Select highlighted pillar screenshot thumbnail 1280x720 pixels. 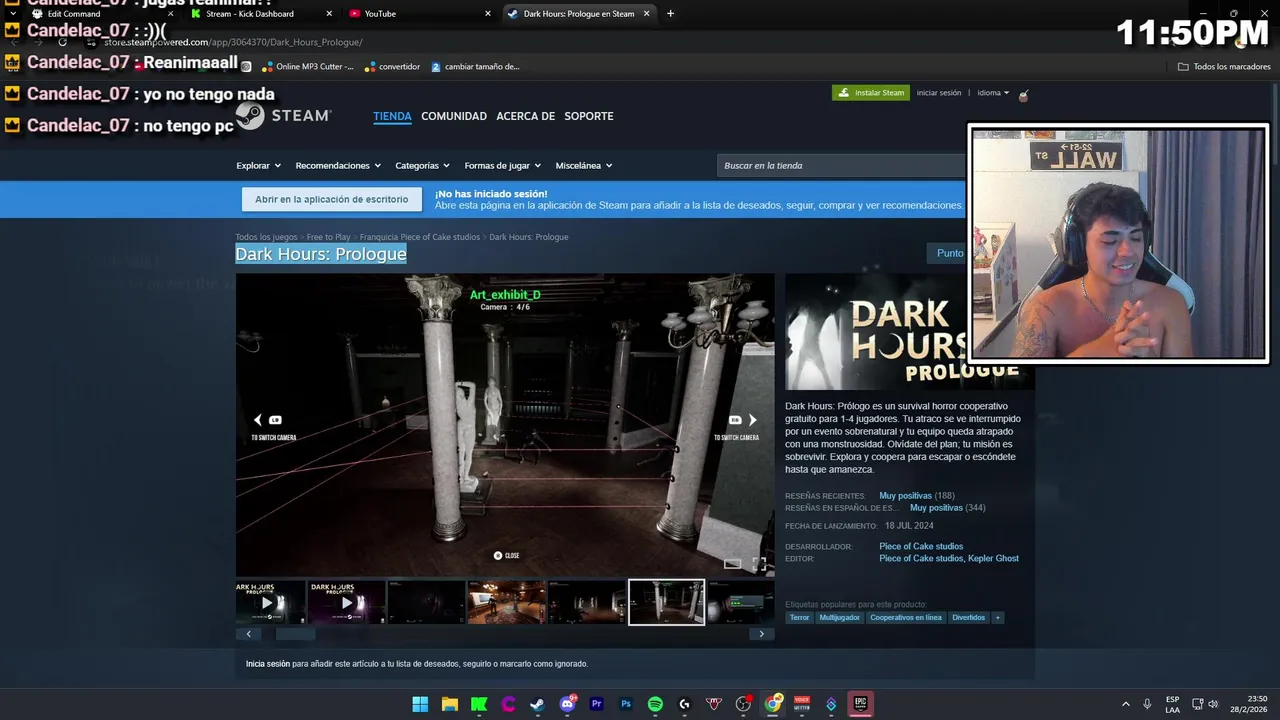(x=667, y=602)
